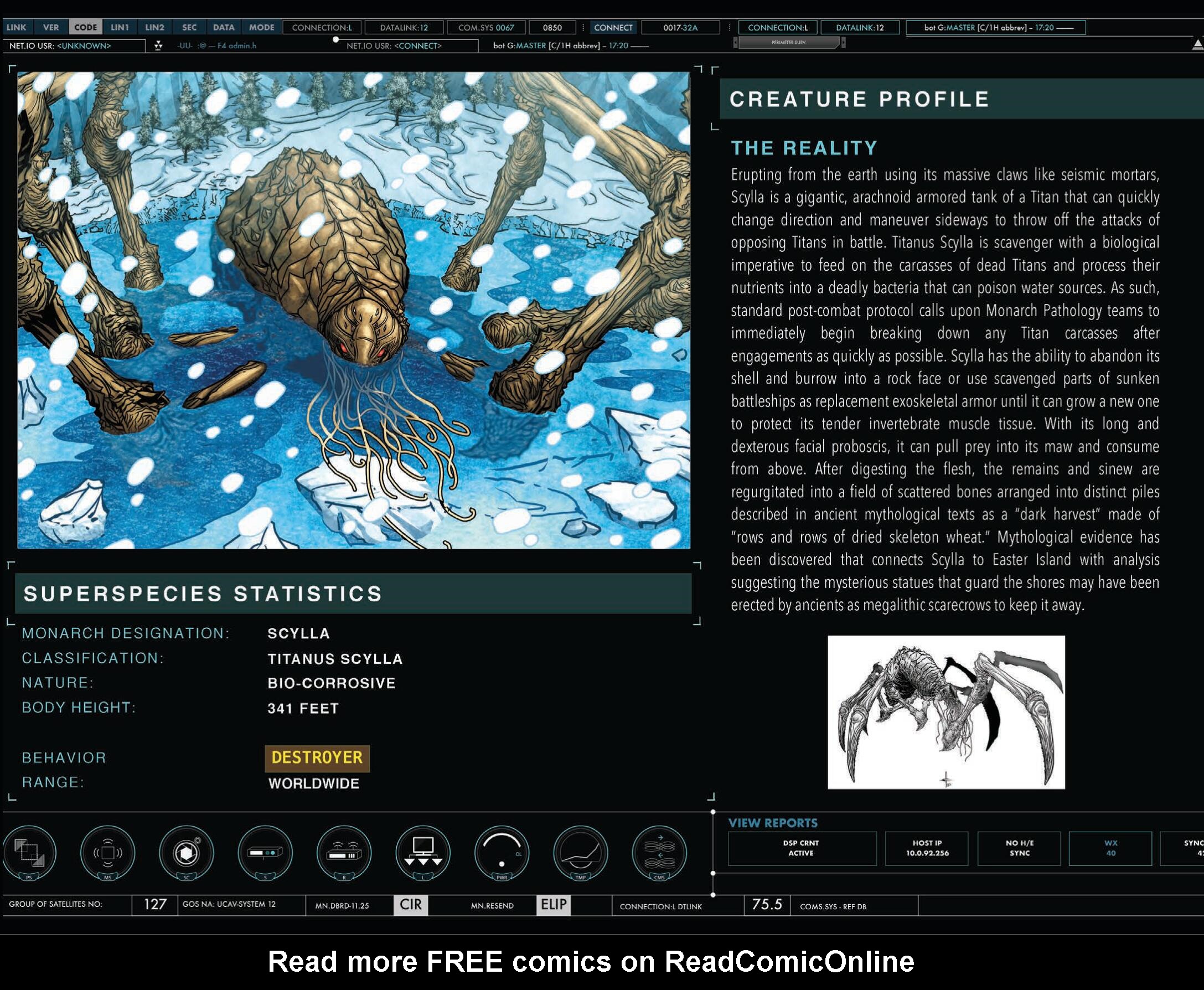Image resolution: width=1204 pixels, height=990 pixels.
Task: Click the DESTROYER behavior badge
Action: click(x=318, y=758)
